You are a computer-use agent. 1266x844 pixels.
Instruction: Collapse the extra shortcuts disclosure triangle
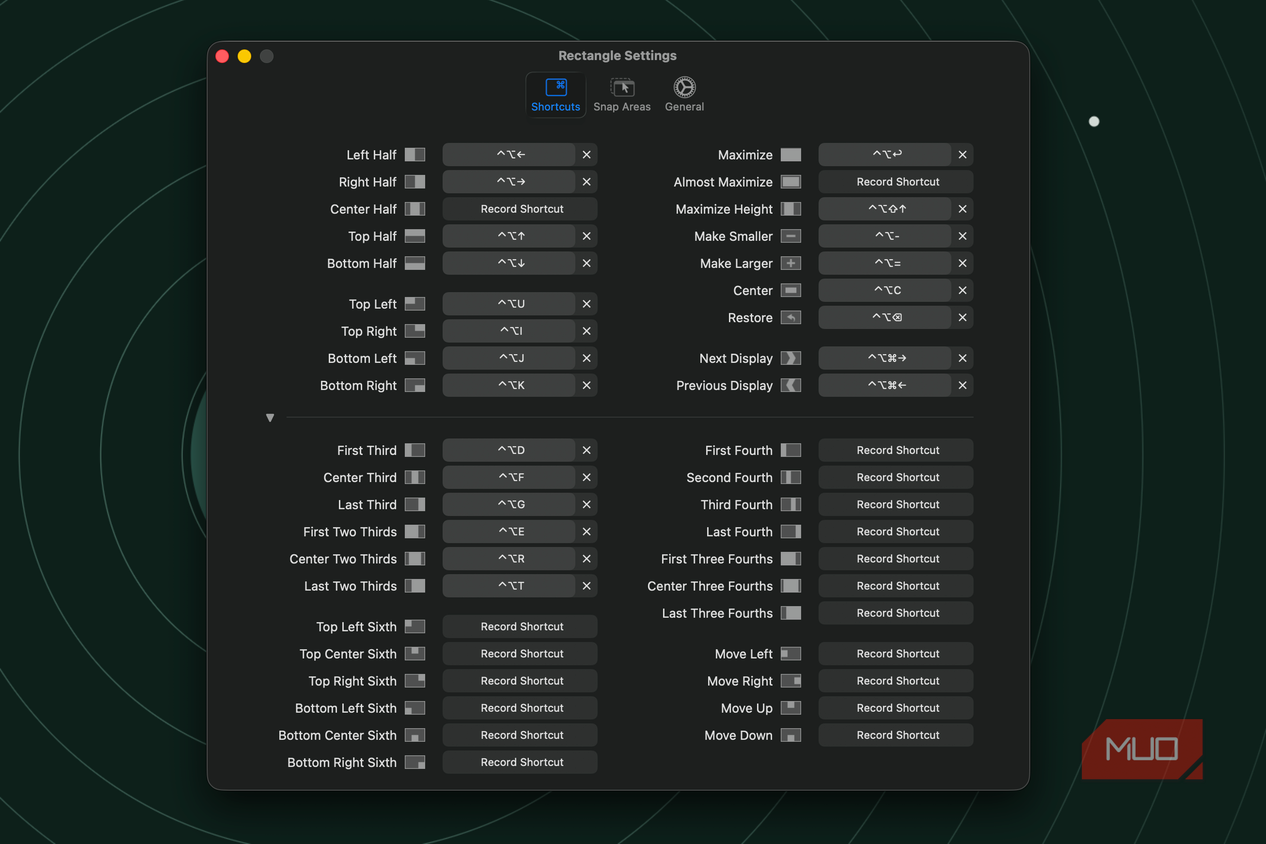[270, 418]
